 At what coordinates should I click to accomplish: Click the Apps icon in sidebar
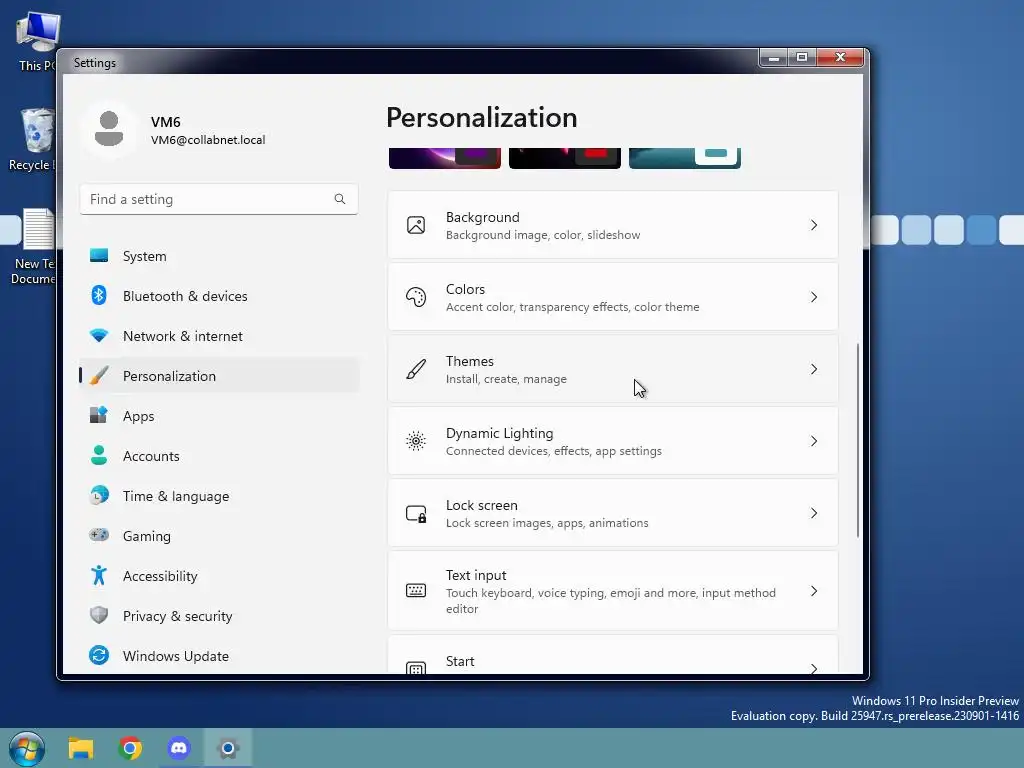99,415
